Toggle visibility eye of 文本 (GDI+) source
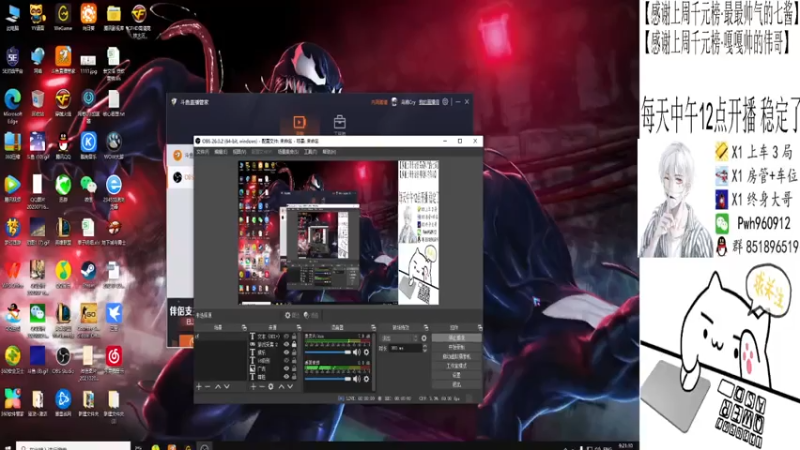The image size is (800, 450). point(286,336)
